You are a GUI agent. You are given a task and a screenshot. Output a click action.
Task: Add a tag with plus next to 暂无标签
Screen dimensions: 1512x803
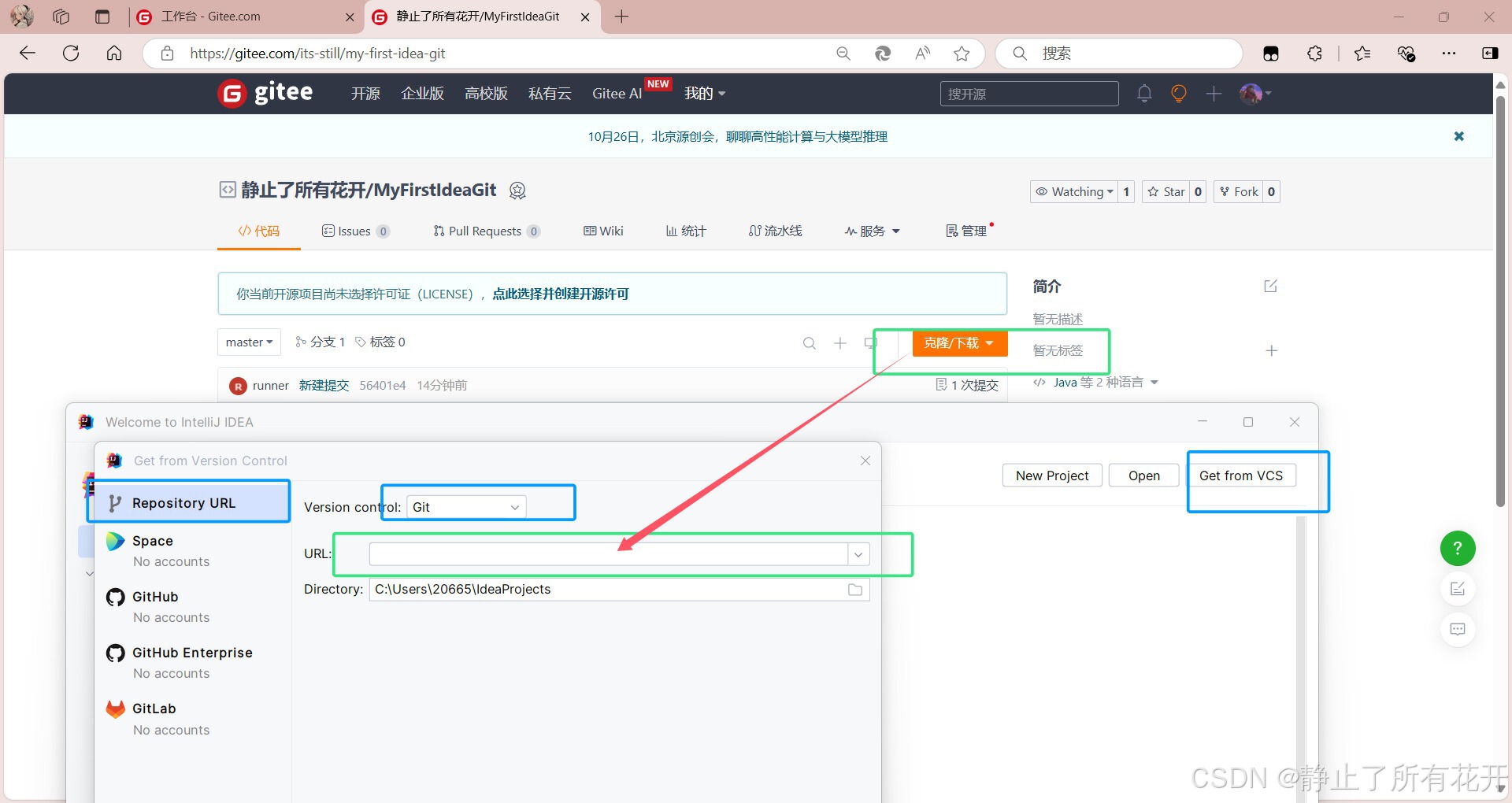coord(1271,350)
